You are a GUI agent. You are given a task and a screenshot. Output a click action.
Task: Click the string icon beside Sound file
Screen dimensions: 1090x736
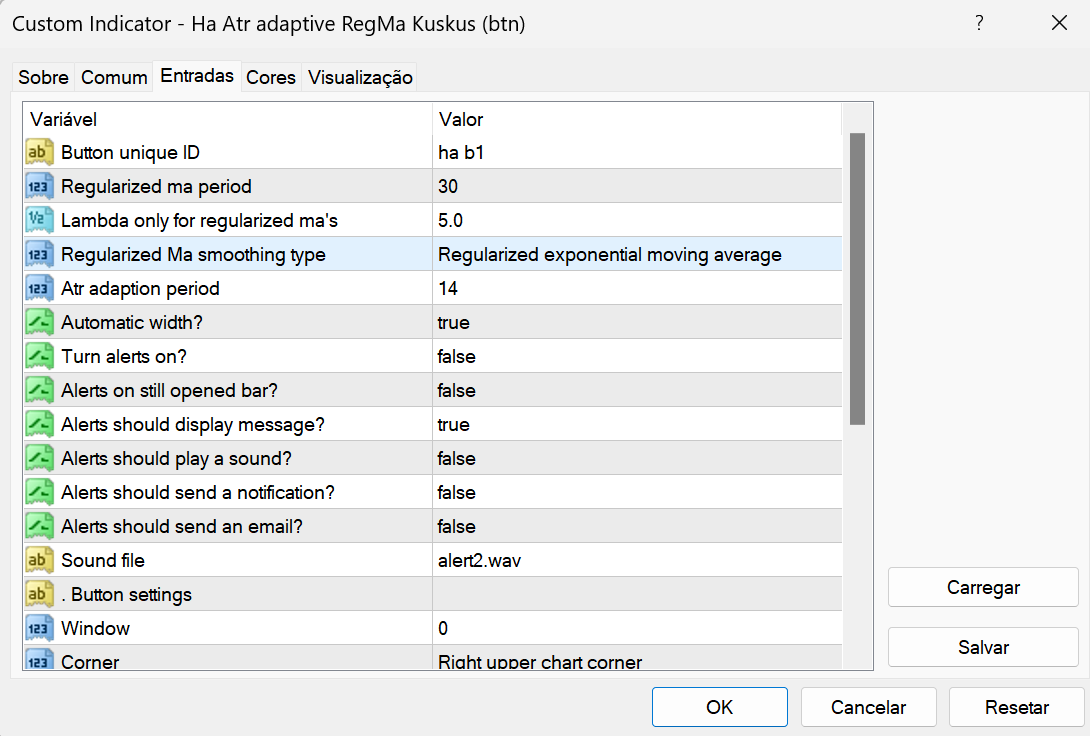click(x=39, y=561)
